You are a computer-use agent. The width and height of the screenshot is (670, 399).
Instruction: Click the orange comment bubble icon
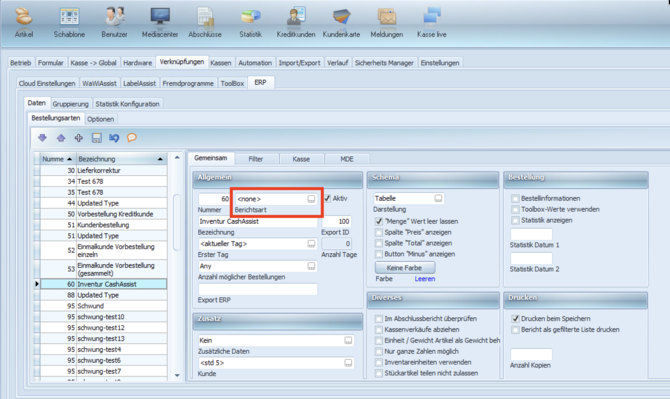coord(132,138)
